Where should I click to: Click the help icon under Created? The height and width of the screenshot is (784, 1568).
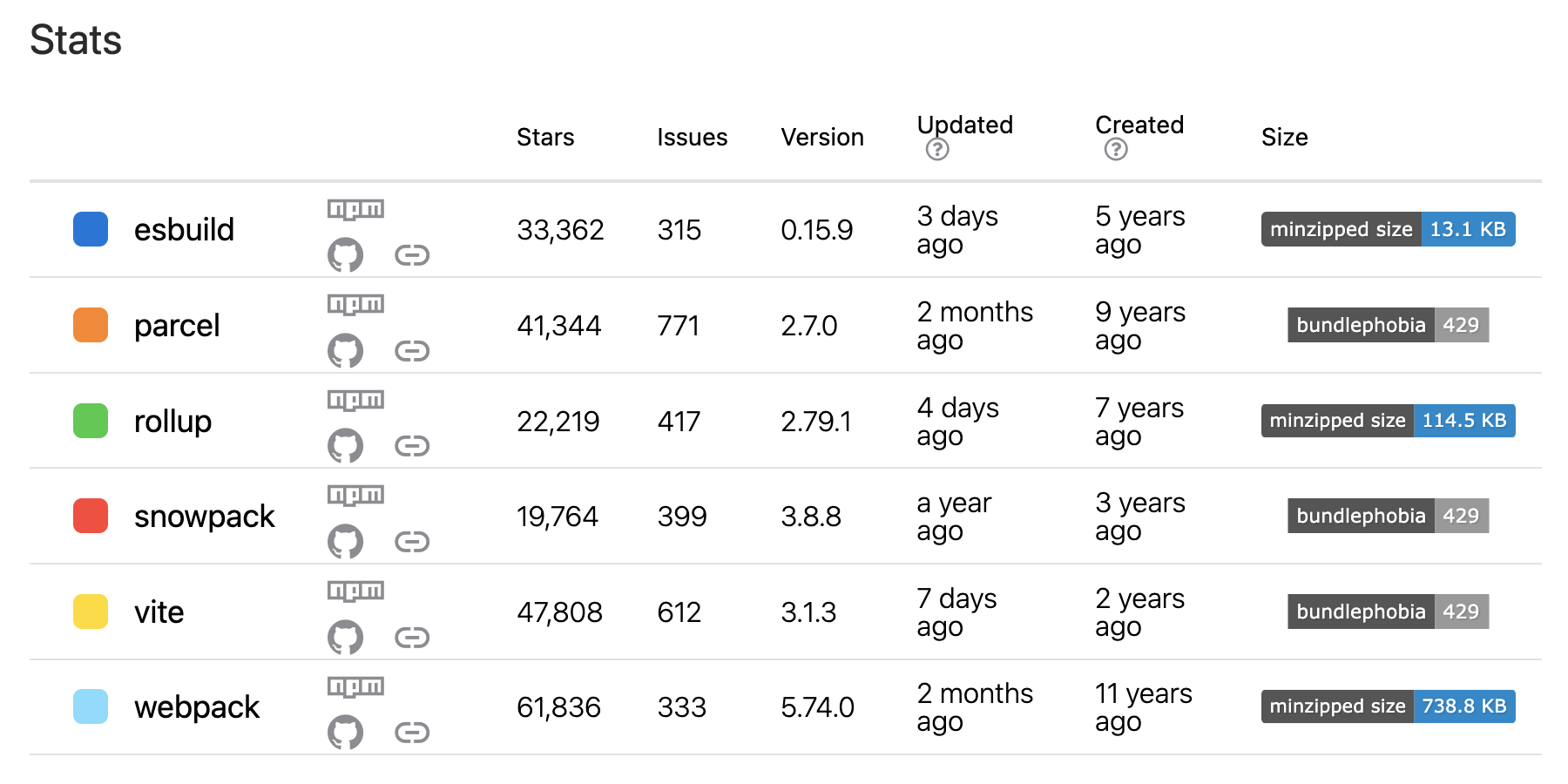[x=1116, y=150]
